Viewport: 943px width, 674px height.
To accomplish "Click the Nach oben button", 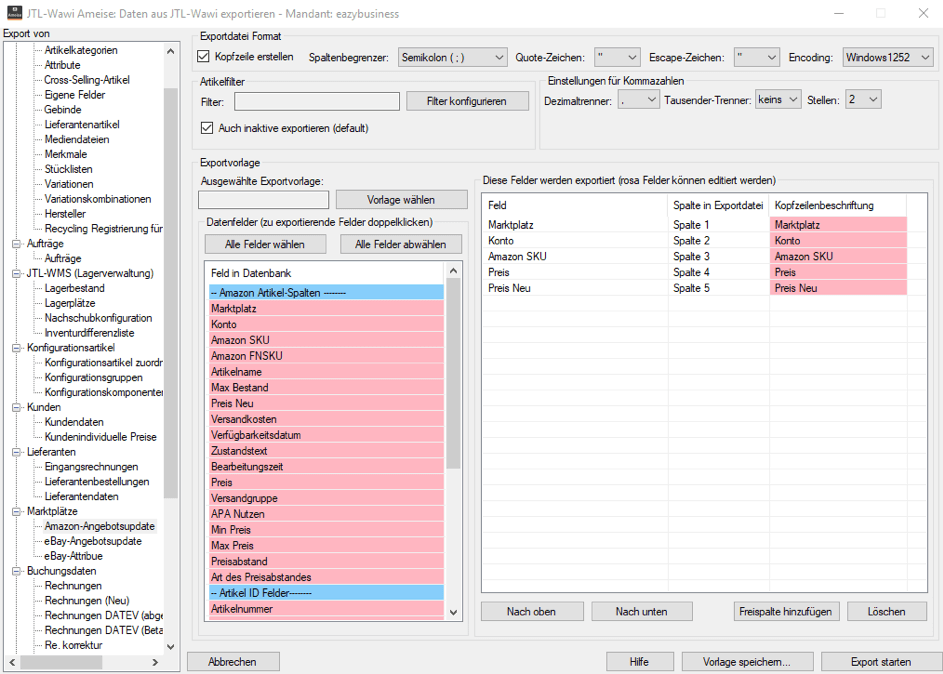I will (x=532, y=611).
